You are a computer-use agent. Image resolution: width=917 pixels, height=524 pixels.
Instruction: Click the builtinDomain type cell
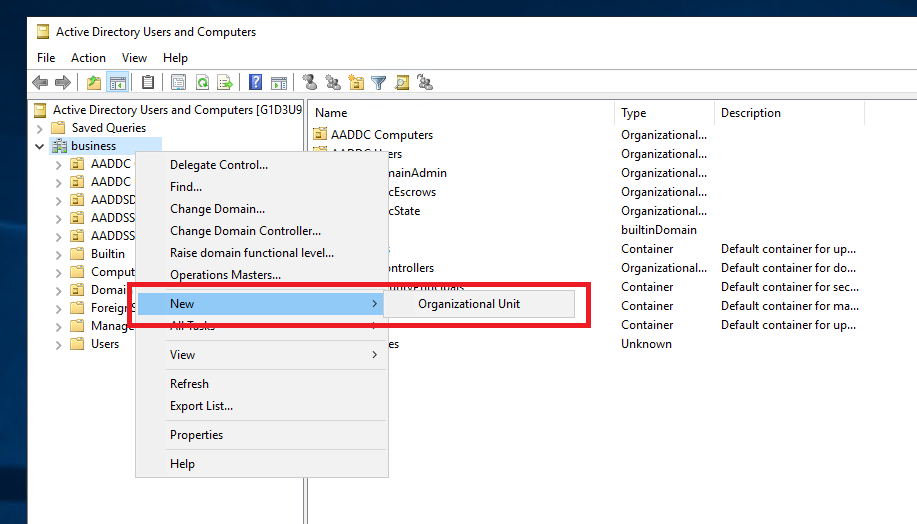click(x=659, y=230)
